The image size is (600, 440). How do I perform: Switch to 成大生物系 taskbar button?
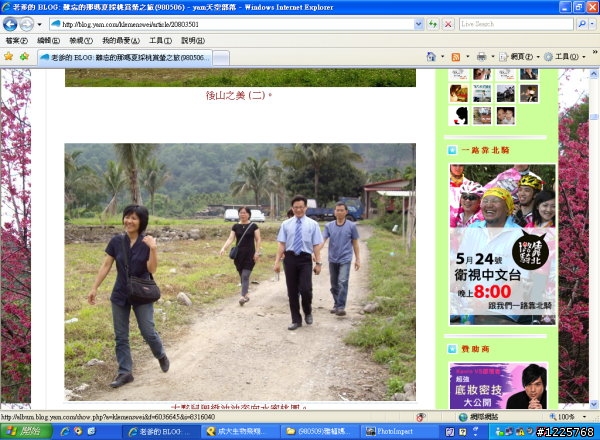tap(240, 432)
